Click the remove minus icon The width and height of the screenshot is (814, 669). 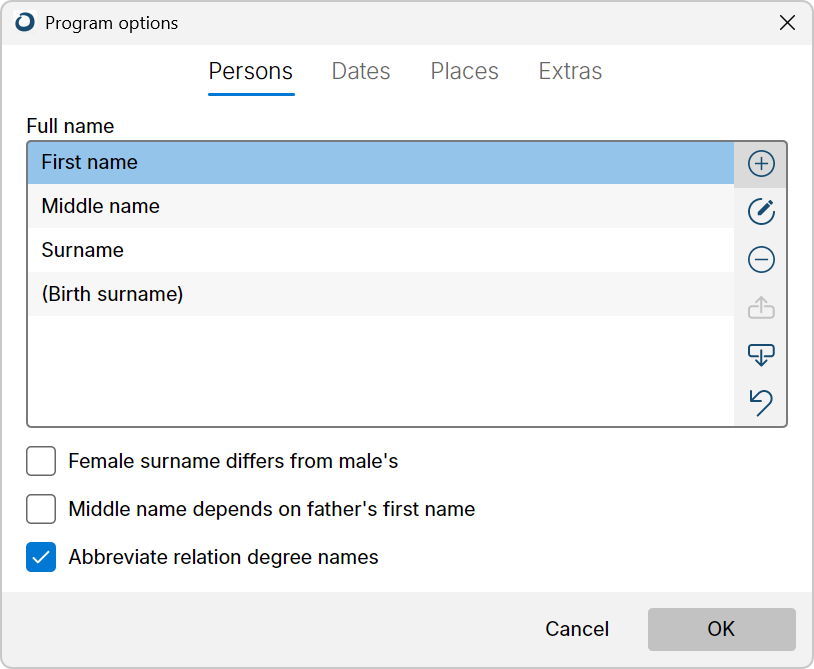761,260
